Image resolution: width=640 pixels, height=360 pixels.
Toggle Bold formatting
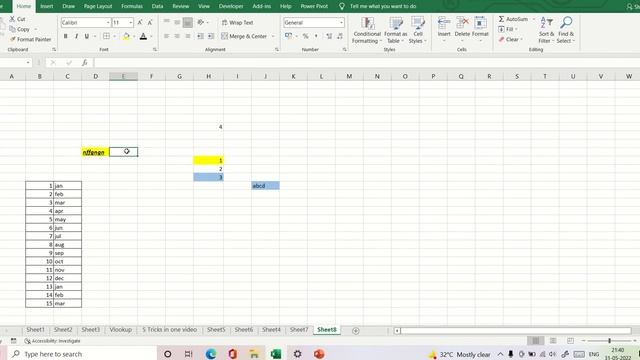(x=65, y=36)
